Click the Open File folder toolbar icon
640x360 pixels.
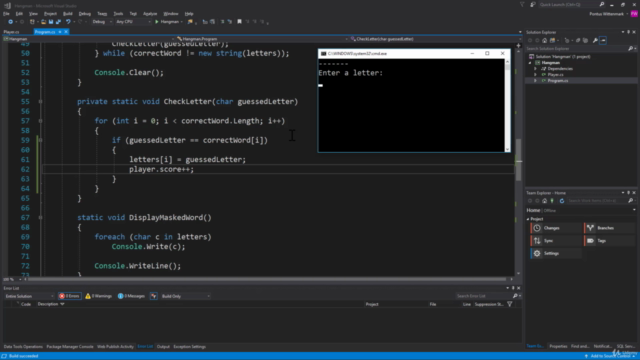tap(43, 22)
